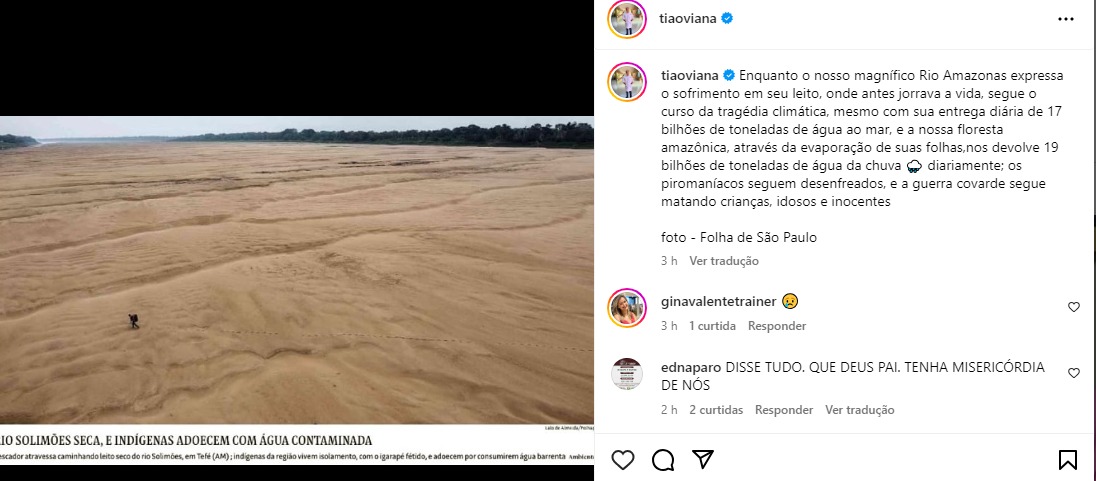
Task: Open the three-dot options menu
Action: 1065,19
